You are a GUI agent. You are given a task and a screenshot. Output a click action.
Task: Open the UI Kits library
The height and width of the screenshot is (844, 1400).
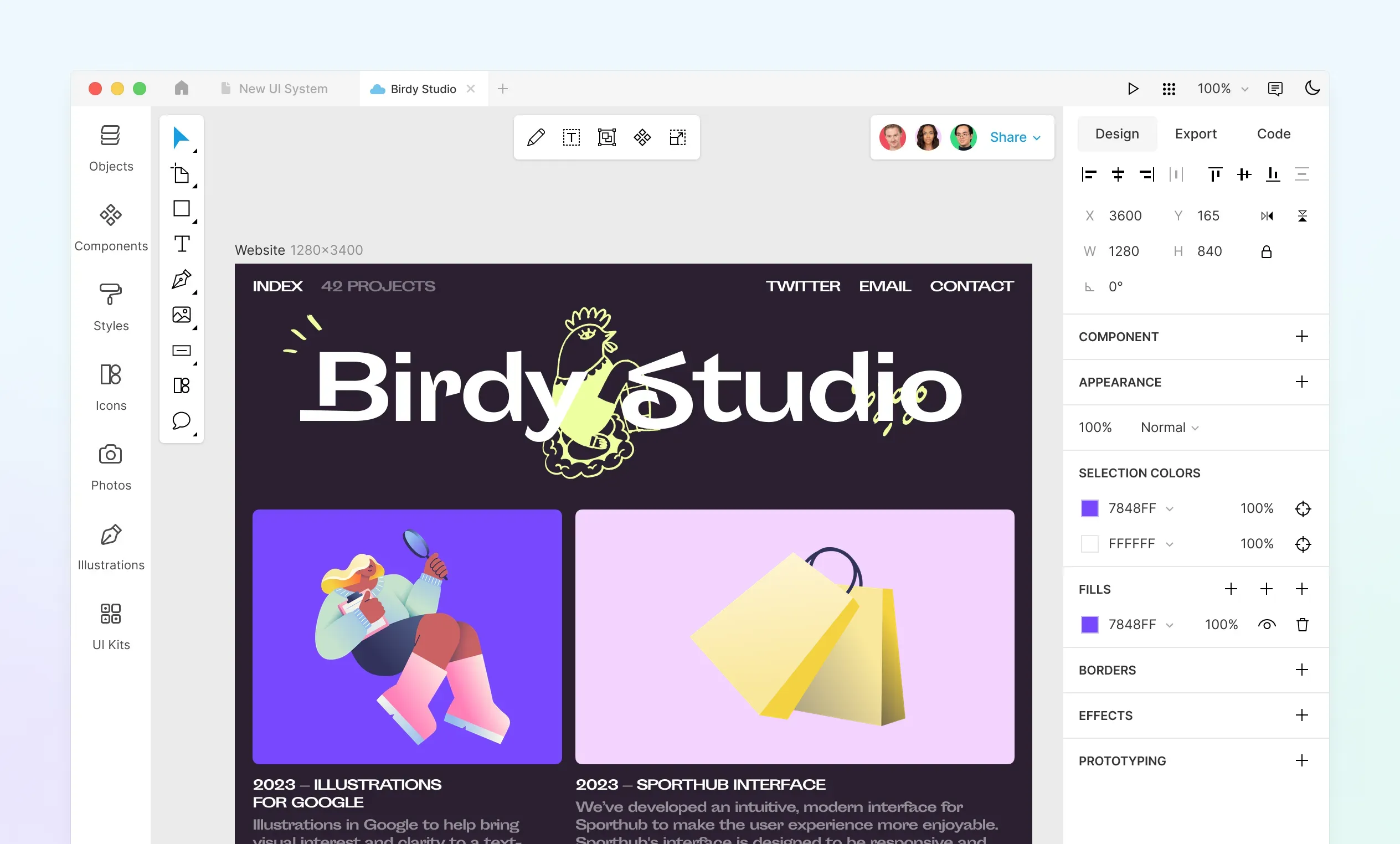click(111, 626)
